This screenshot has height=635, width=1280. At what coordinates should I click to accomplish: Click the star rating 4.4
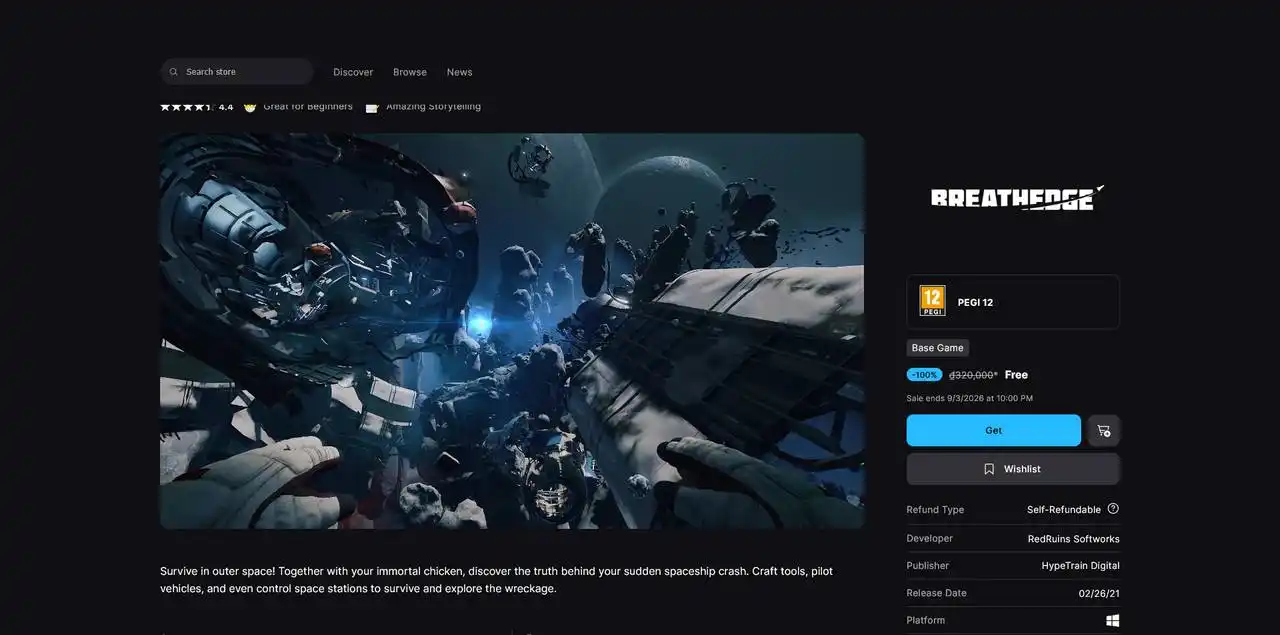[197, 106]
